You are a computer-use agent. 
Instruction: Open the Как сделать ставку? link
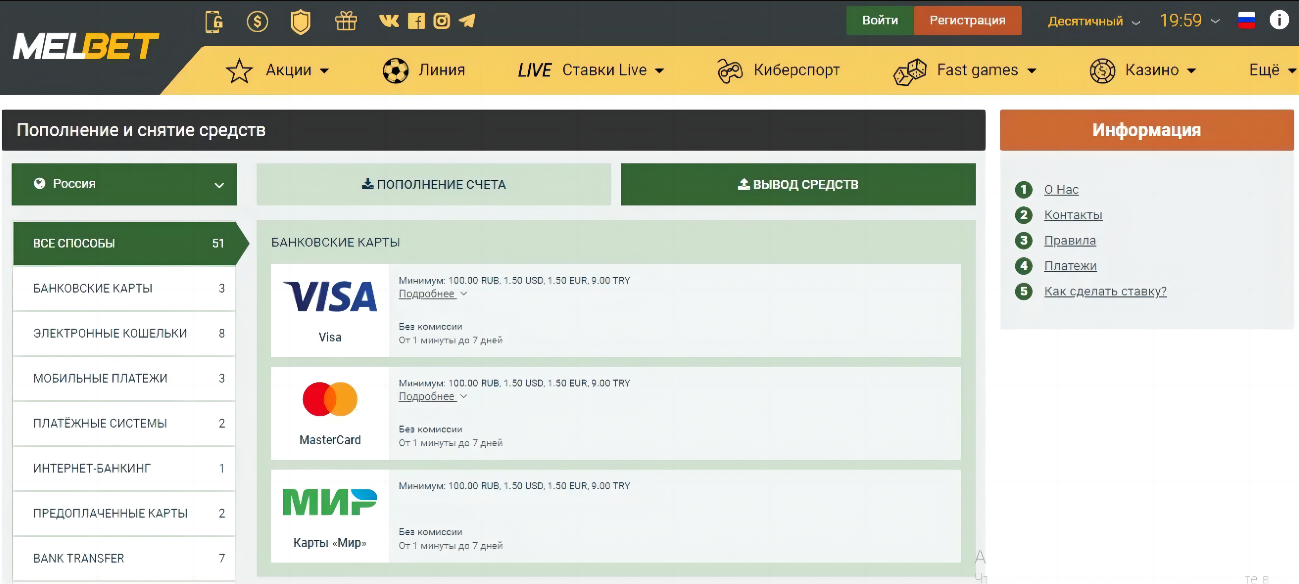[1105, 292]
